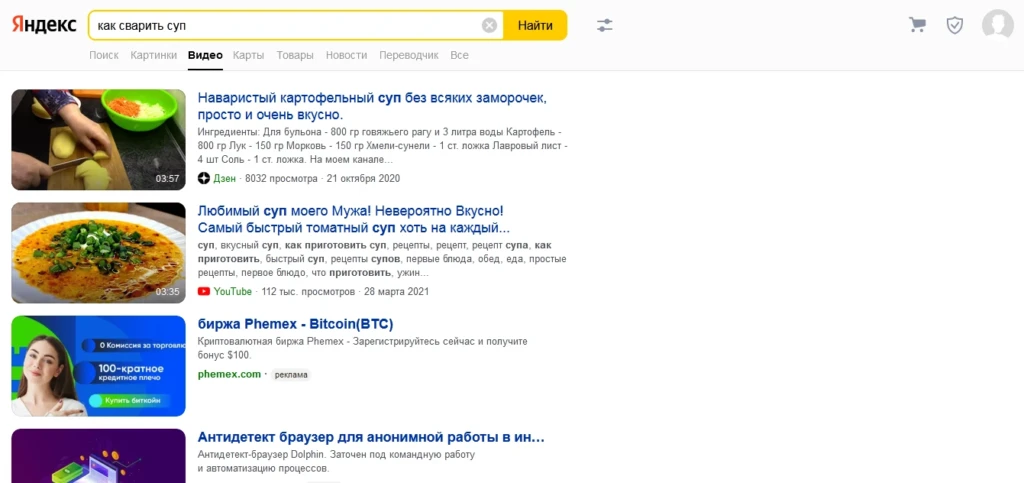
Task: Click the 'Ингредиенты: Для бульона' description text
Action: click(x=383, y=146)
